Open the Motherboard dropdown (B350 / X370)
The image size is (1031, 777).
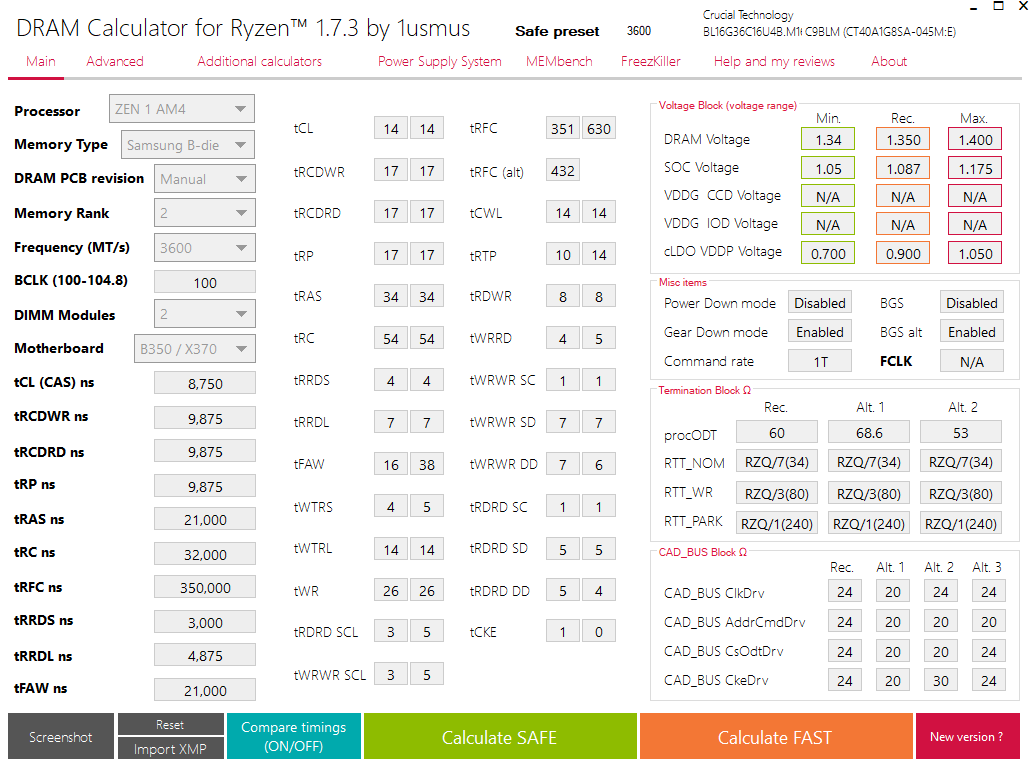pyautogui.click(x=195, y=349)
